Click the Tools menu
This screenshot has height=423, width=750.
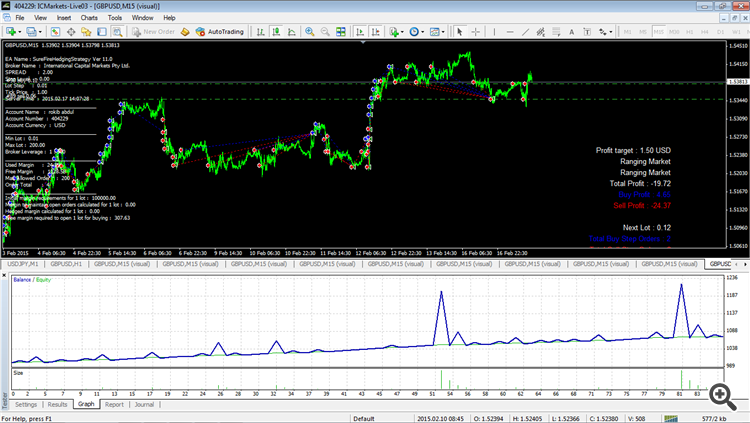pos(115,17)
